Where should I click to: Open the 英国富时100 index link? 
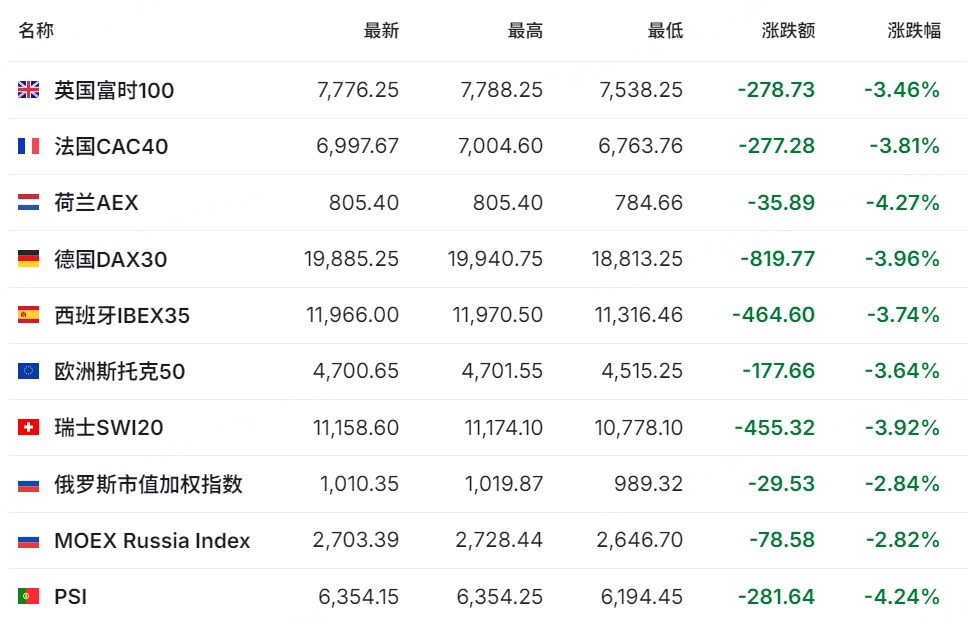114,91
